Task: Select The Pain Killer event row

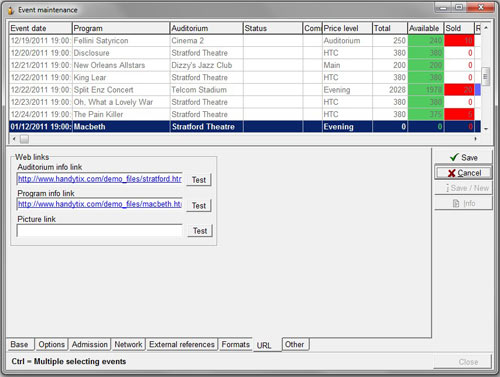Action: click(x=245, y=114)
